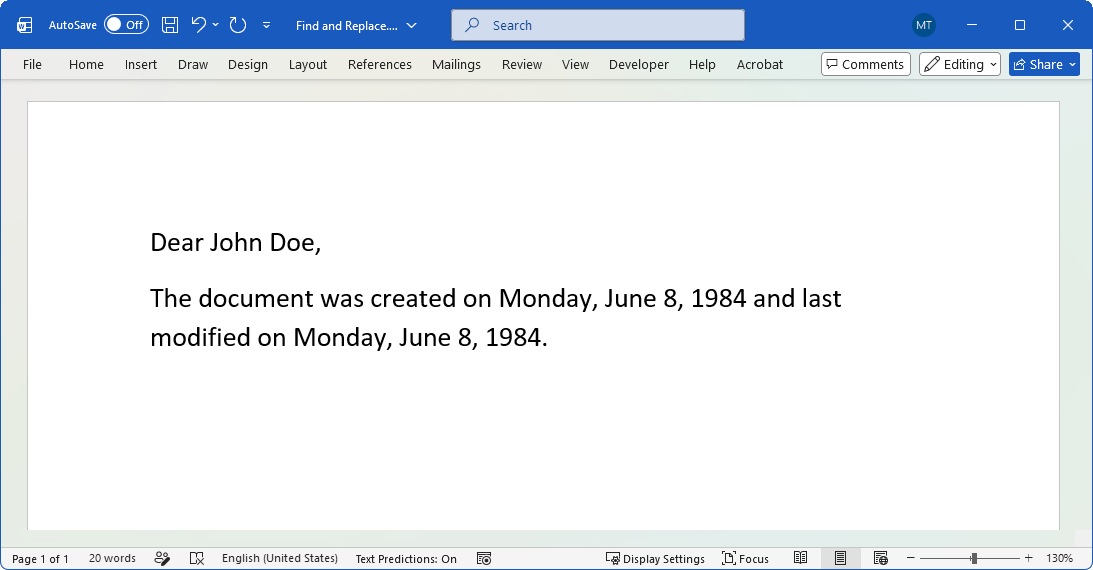Open Display Settings in status bar

[x=655, y=558]
